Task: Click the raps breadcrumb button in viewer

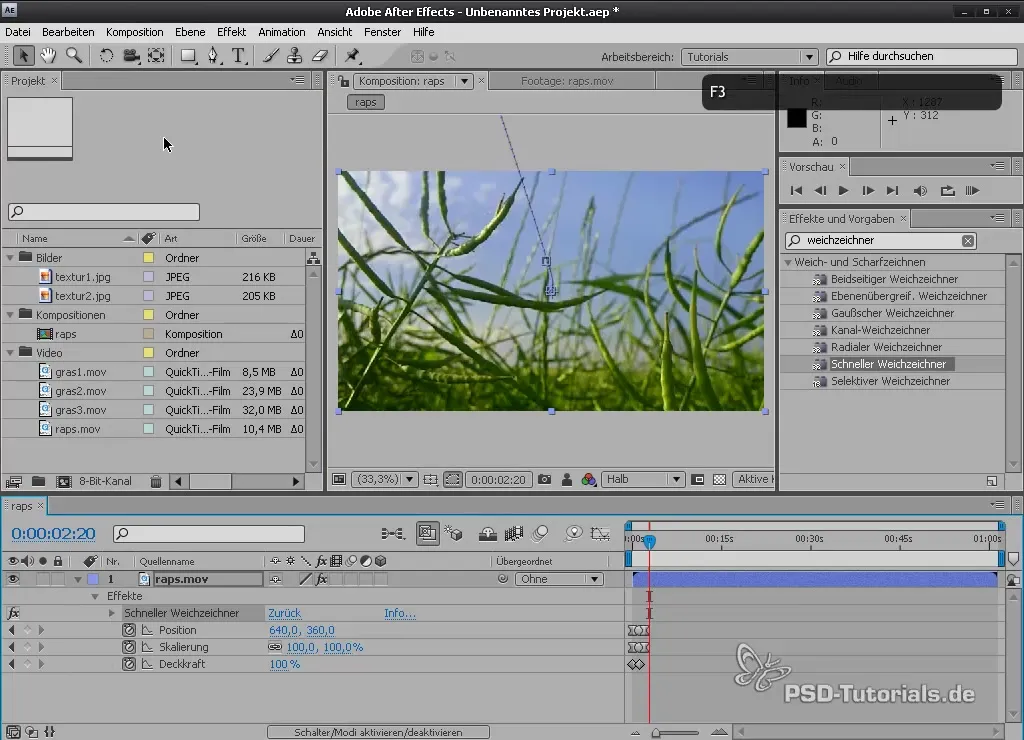Action: pyautogui.click(x=366, y=103)
